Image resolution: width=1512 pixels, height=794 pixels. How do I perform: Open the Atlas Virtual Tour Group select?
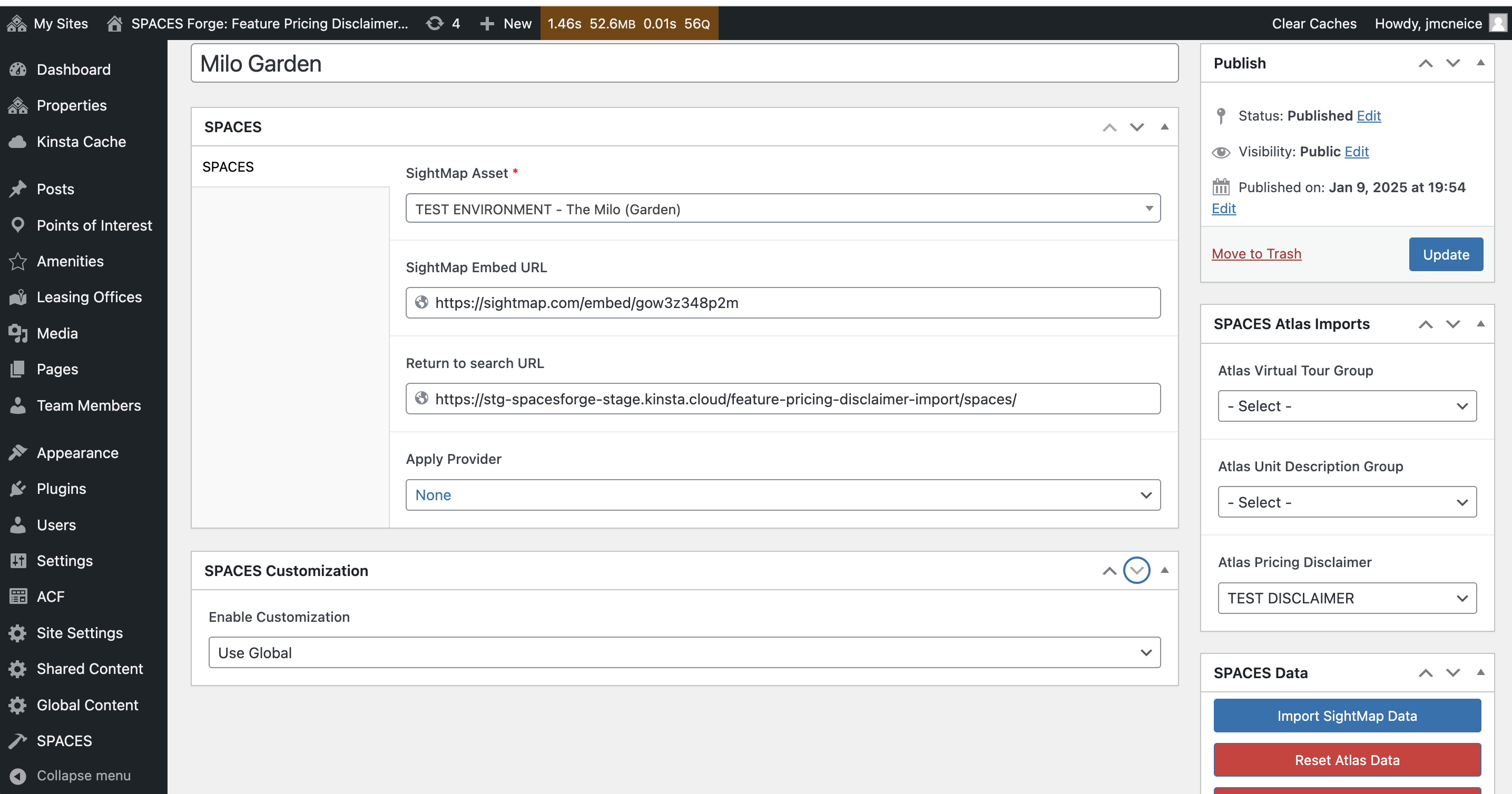click(1347, 406)
